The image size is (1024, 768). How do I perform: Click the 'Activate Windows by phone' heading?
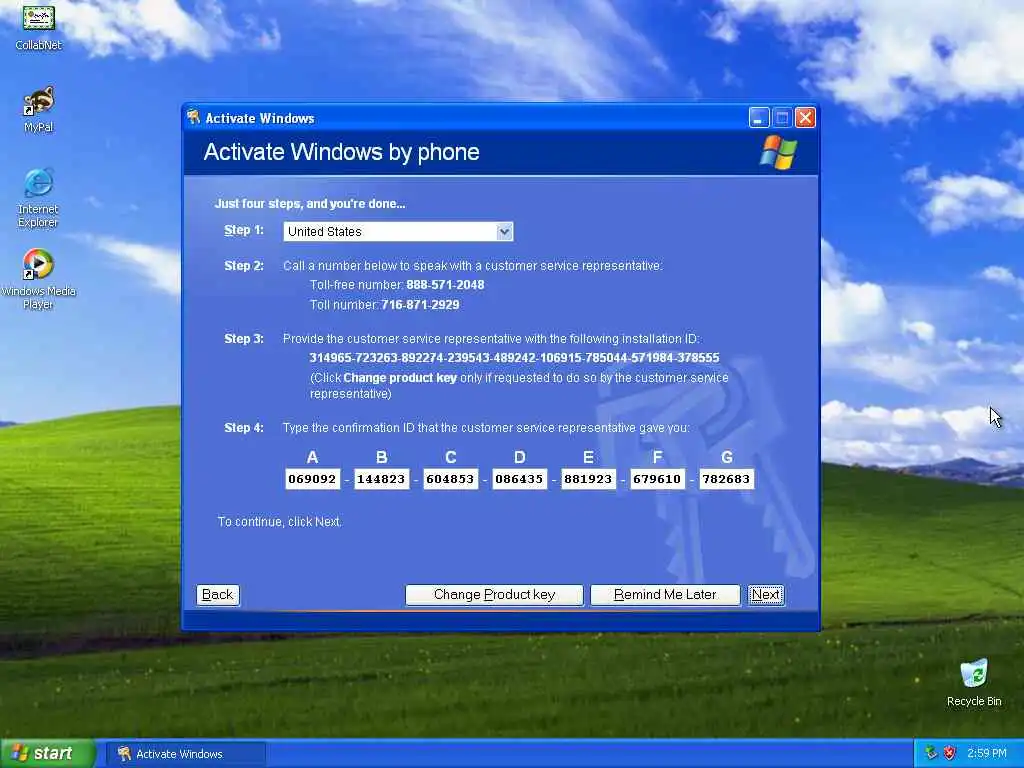point(342,152)
